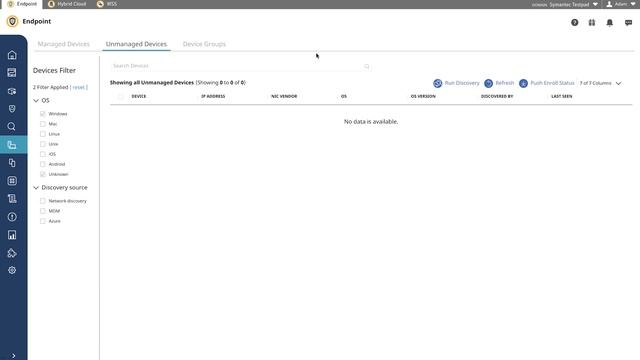Open the settings gear icon in sidebar
Viewport: 640px width, 360px height.
click(x=12, y=270)
